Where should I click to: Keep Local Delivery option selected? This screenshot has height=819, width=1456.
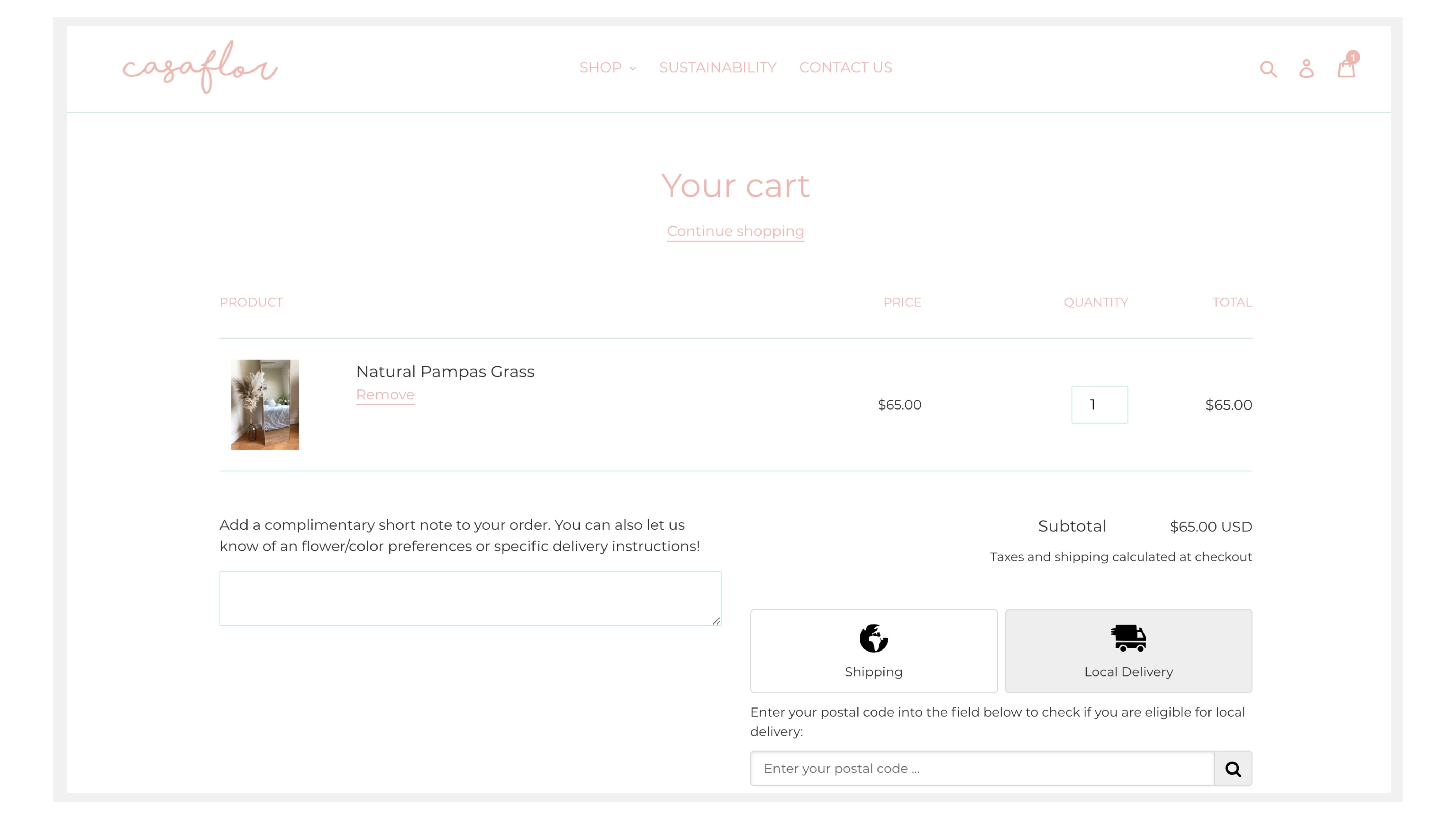click(1128, 651)
